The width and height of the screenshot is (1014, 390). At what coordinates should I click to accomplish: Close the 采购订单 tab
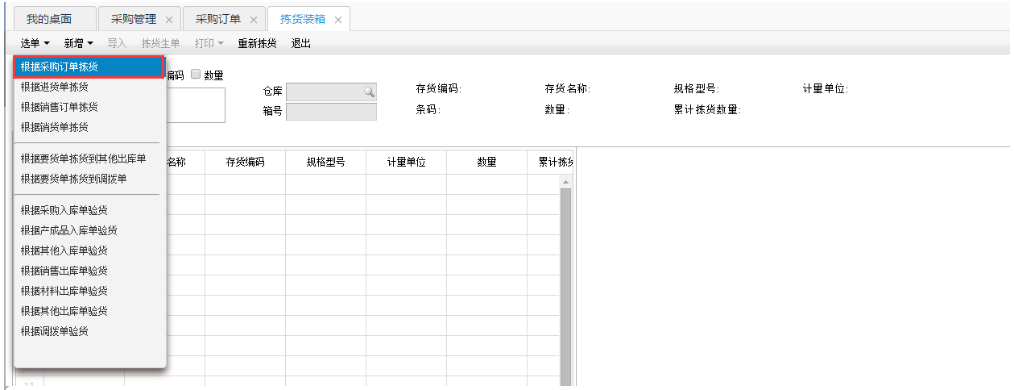click(253, 19)
